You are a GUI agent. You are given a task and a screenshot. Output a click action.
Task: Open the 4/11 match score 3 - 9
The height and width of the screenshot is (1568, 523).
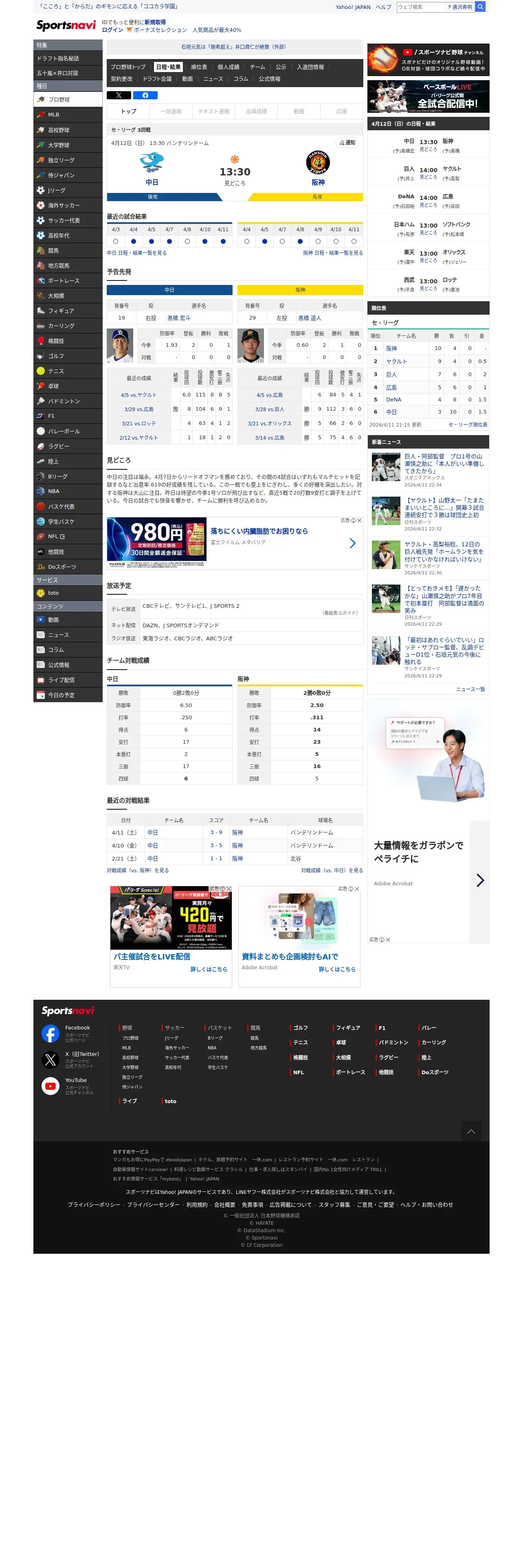pyautogui.click(x=216, y=832)
